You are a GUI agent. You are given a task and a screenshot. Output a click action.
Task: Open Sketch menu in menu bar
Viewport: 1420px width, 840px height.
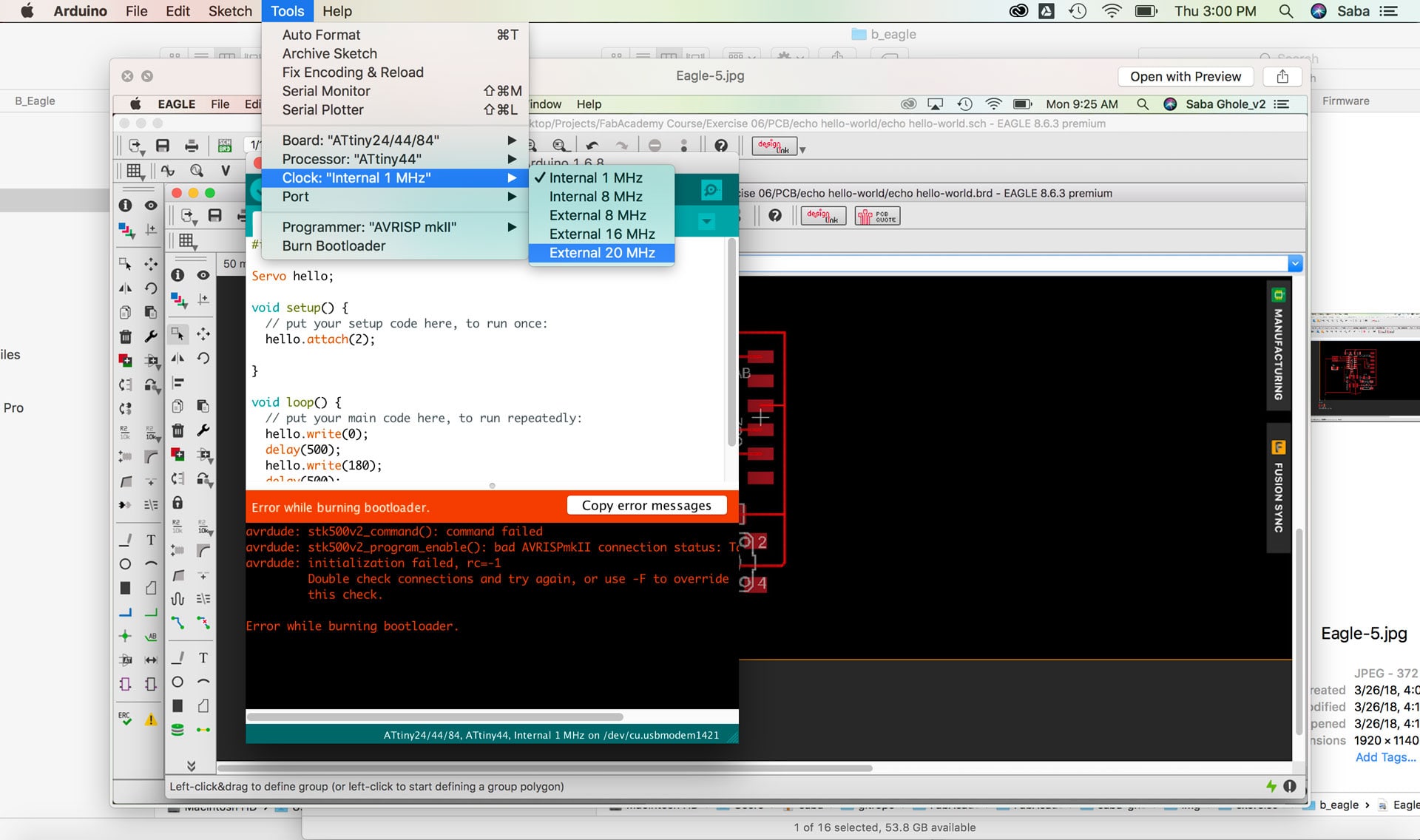[x=230, y=11]
